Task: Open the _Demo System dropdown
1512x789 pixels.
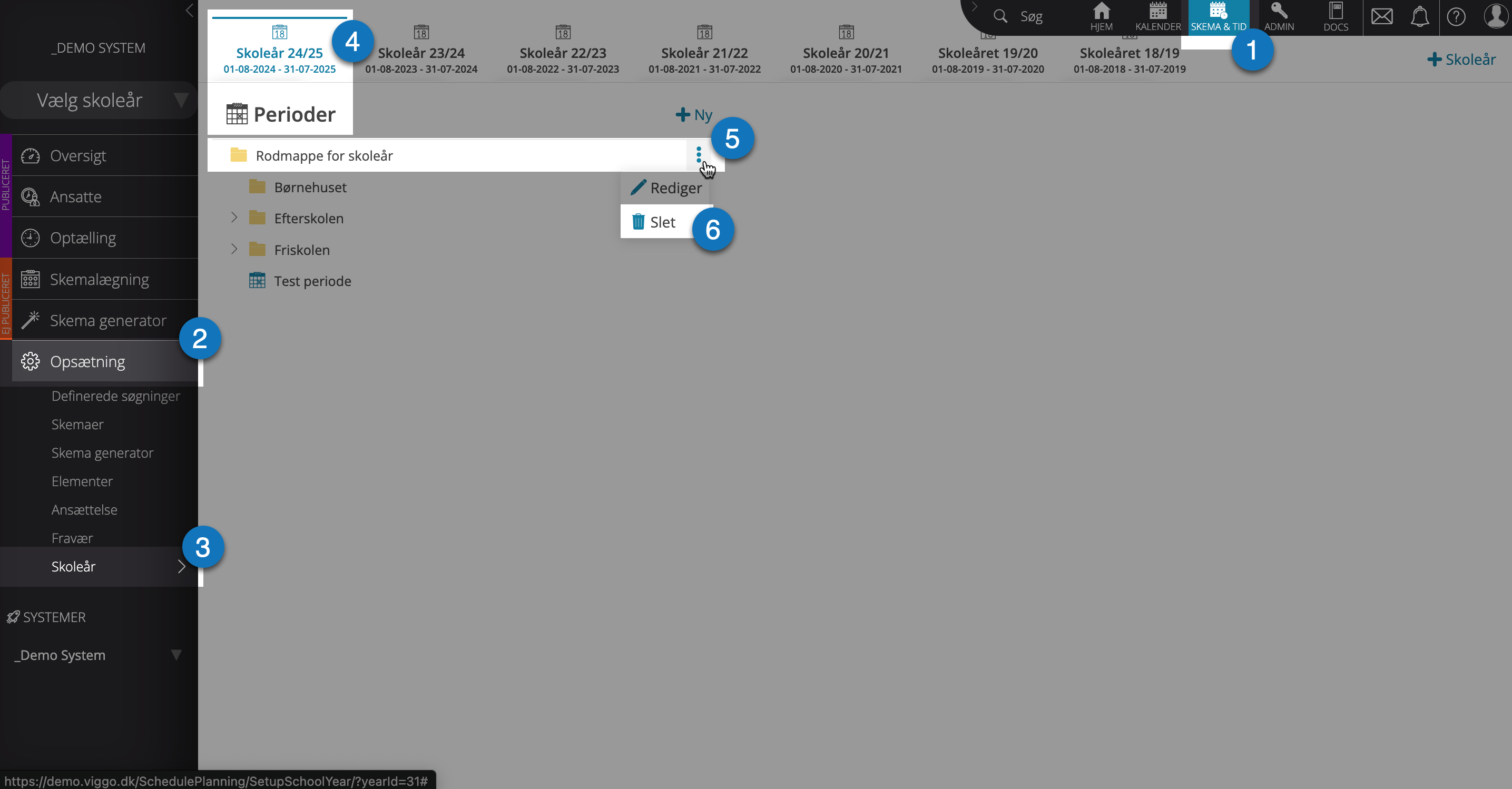Action: coord(99,655)
